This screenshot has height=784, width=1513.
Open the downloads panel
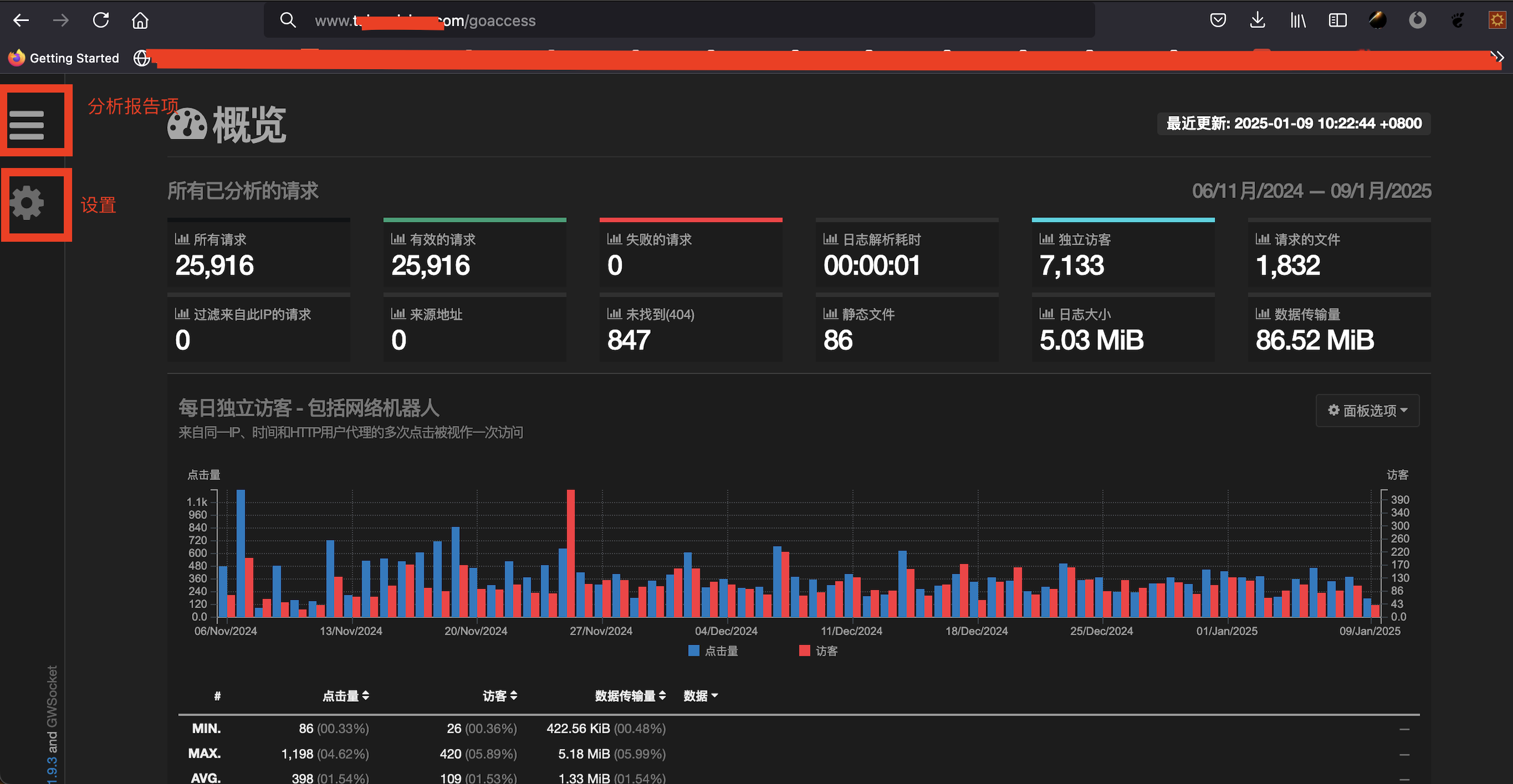coord(1257,21)
